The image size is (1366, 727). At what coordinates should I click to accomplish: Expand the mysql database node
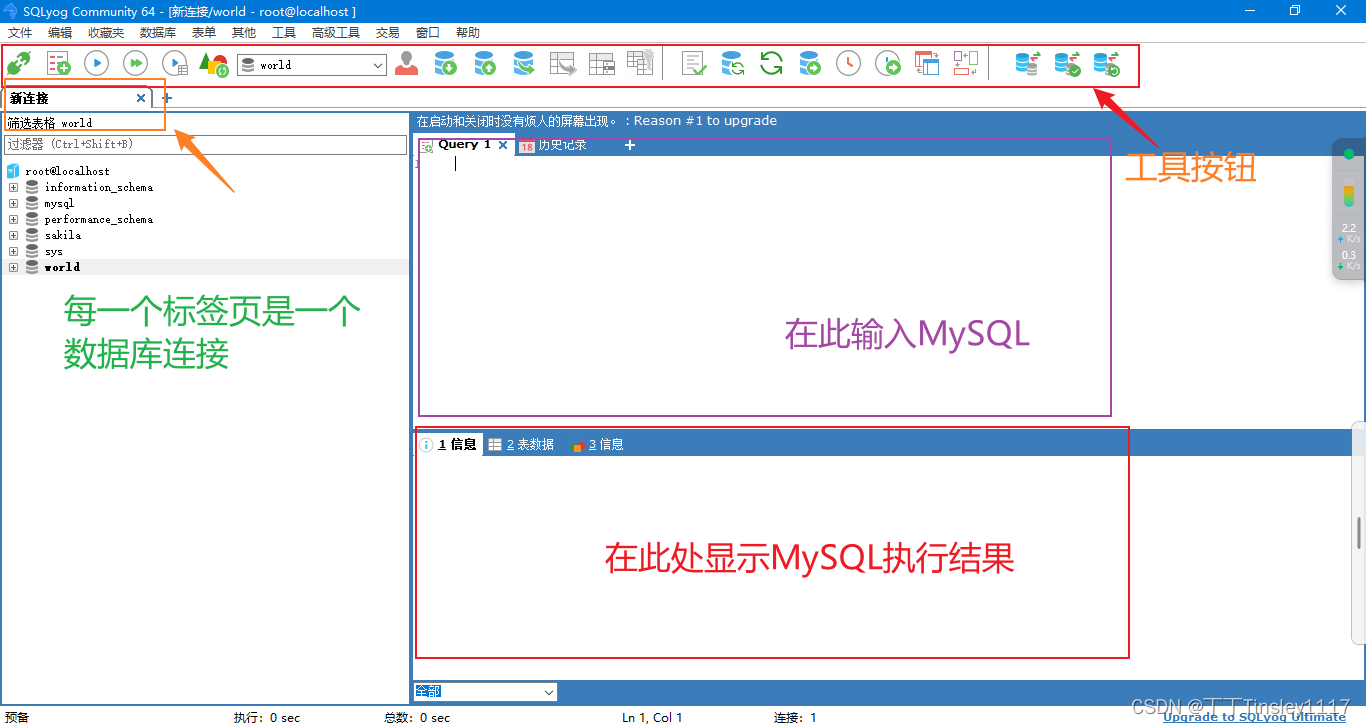pos(14,203)
